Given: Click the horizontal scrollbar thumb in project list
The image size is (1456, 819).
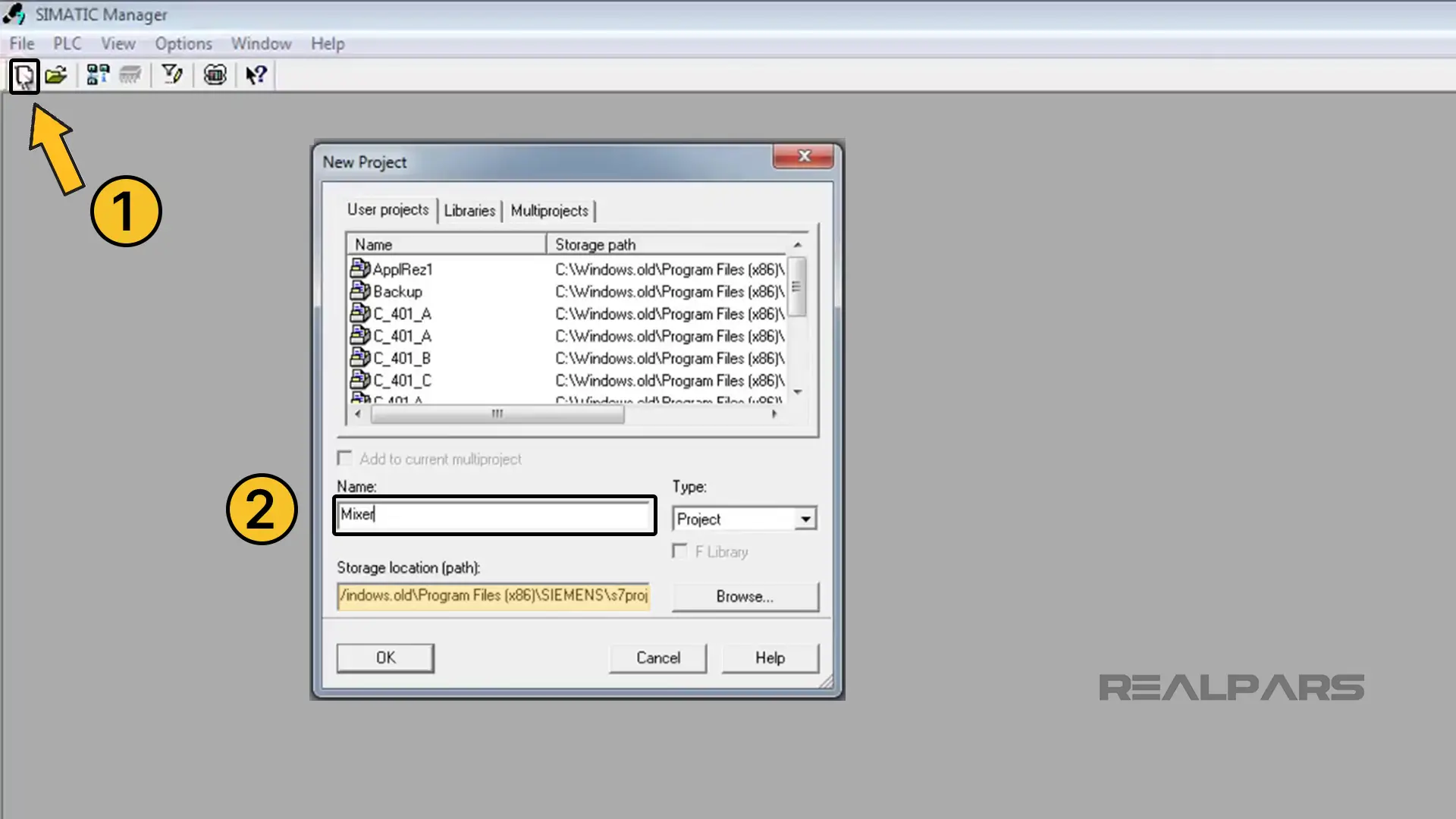Looking at the screenshot, I should (x=497, y=414).
